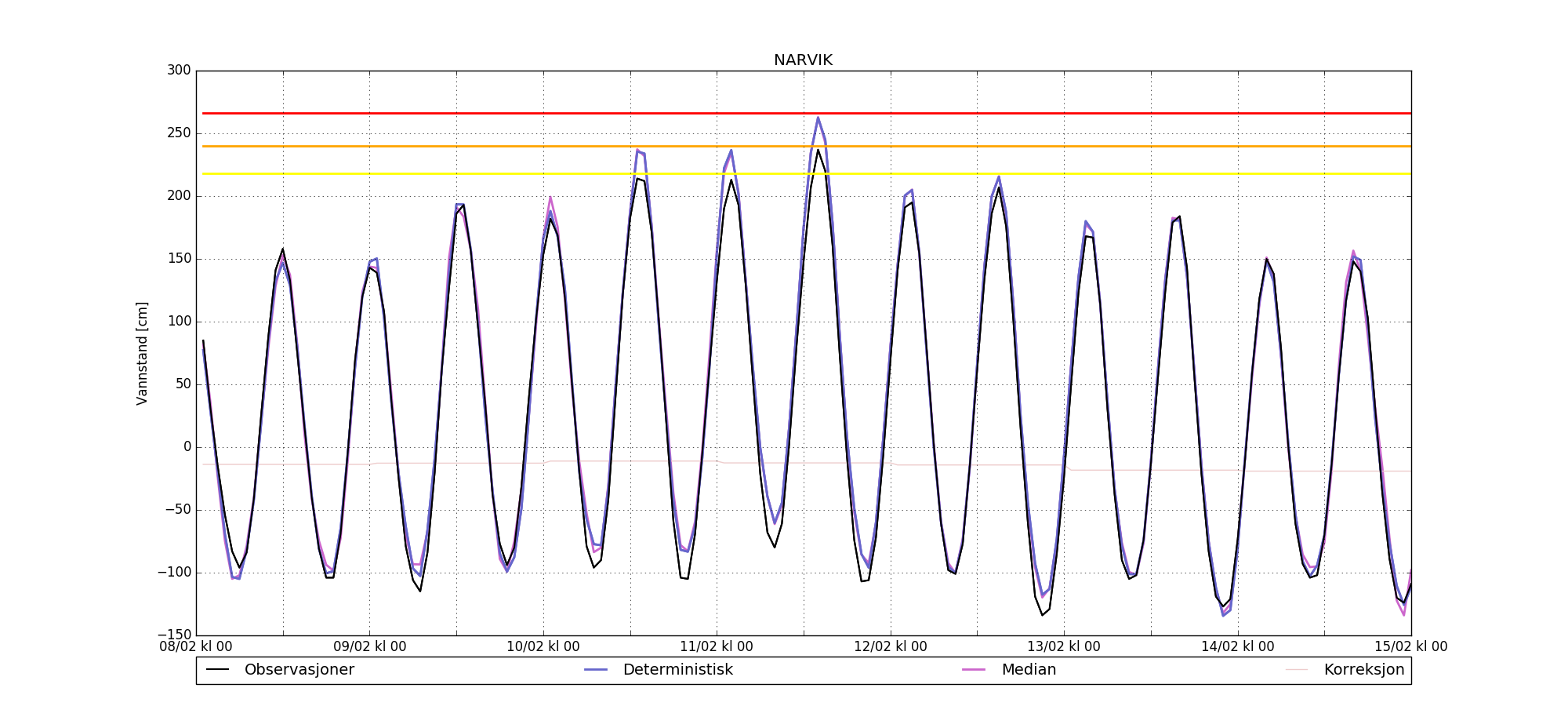Click the 15/02 kl 00 x-axis label

(1411, 647)
